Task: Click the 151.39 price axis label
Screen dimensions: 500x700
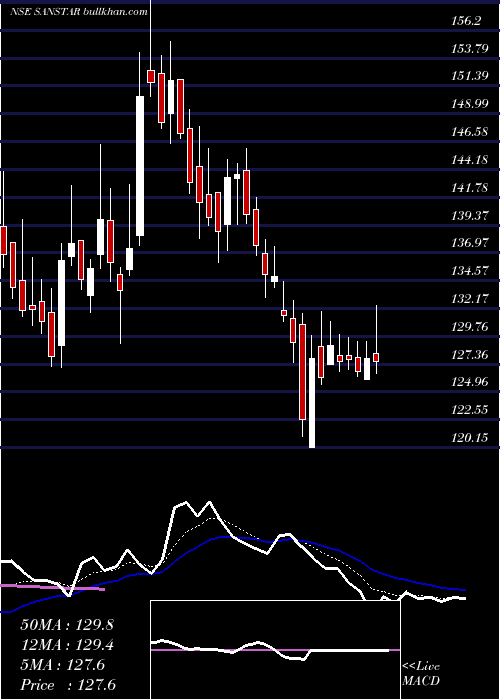Action: pos(470,76)
